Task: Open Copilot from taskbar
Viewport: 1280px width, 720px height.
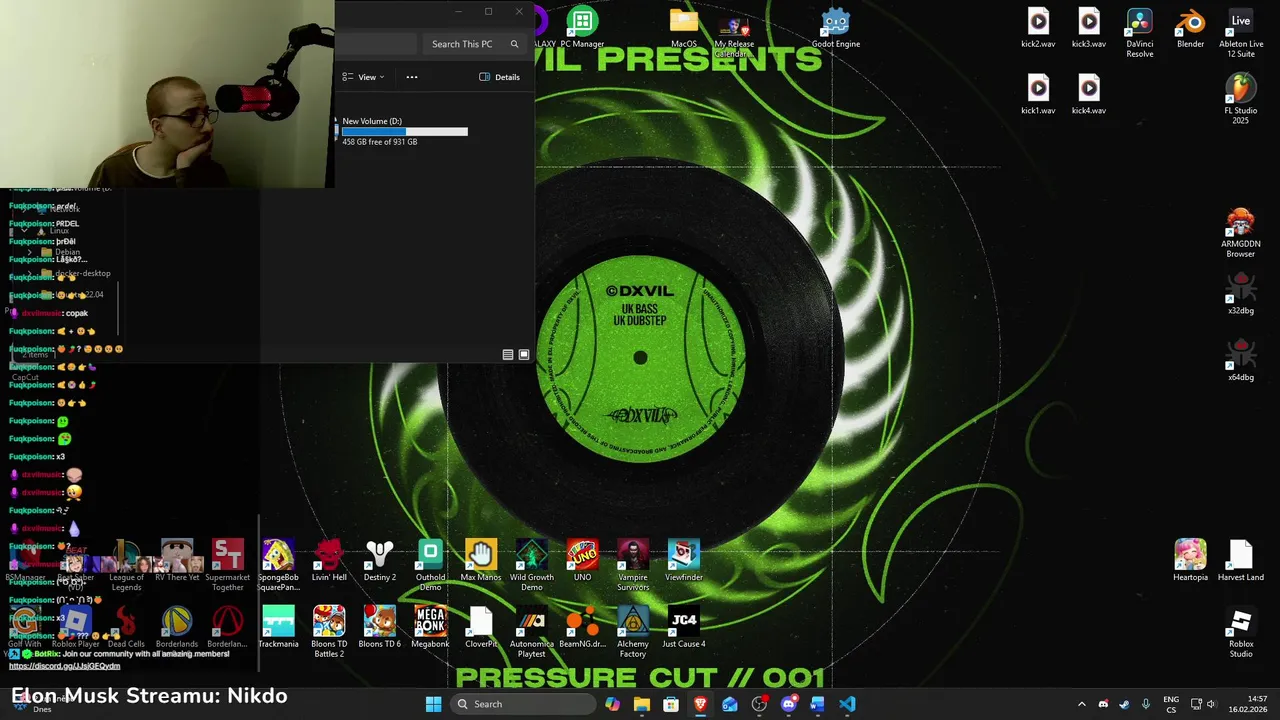Action: 612,704
